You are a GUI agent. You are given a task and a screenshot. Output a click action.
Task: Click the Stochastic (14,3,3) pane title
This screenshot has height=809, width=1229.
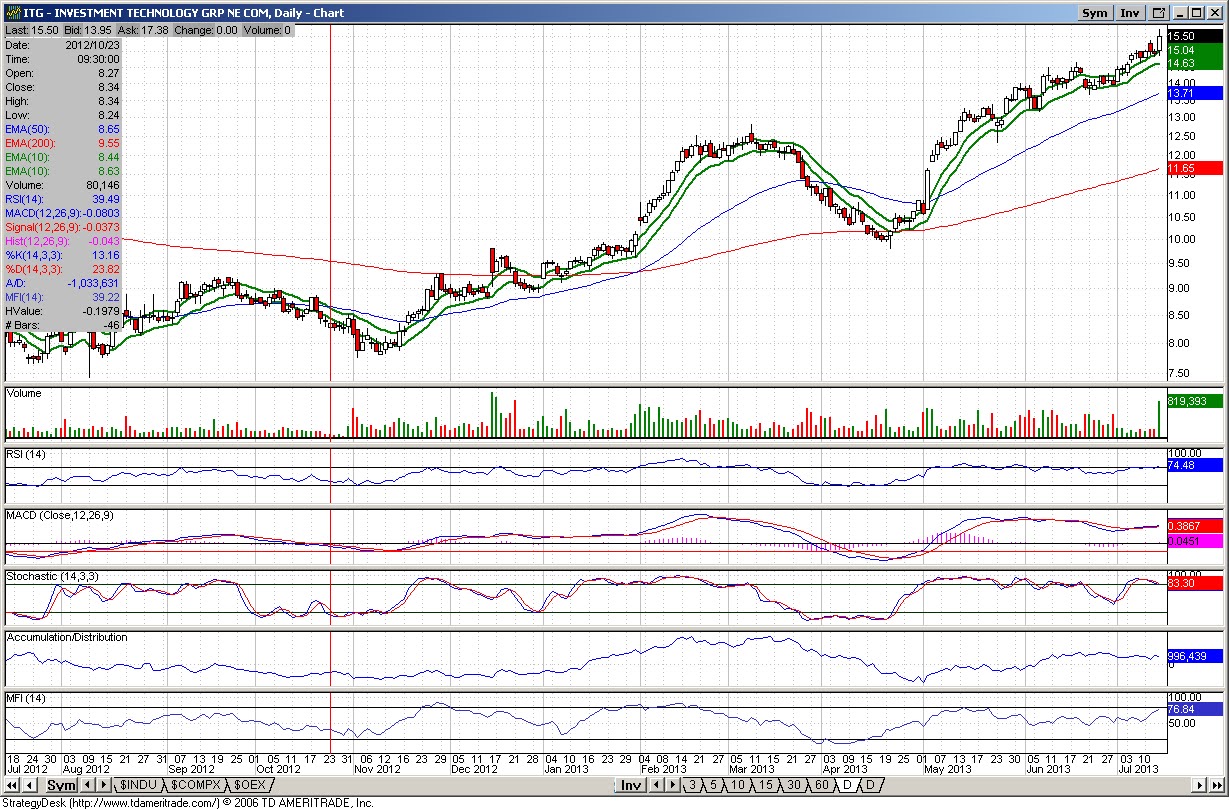(x=52, y=577)
